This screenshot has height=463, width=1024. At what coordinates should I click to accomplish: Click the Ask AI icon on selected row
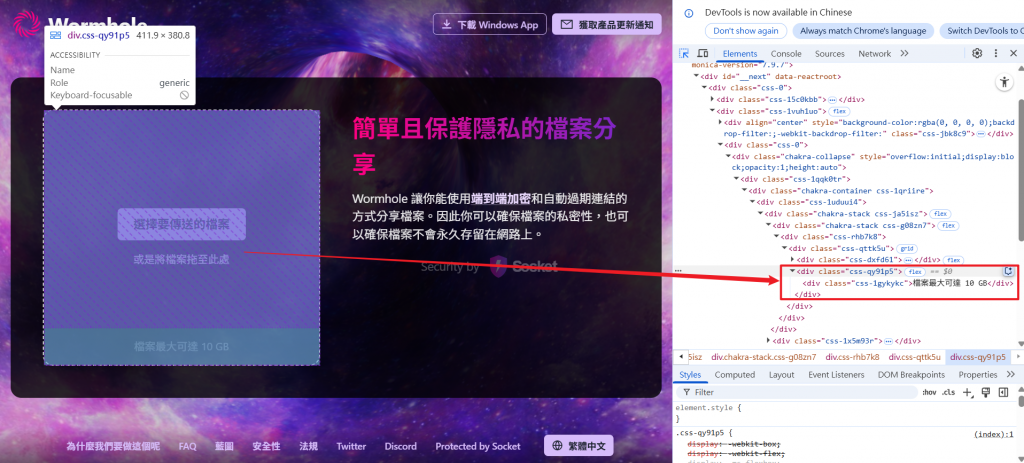tap(1008, 271)
